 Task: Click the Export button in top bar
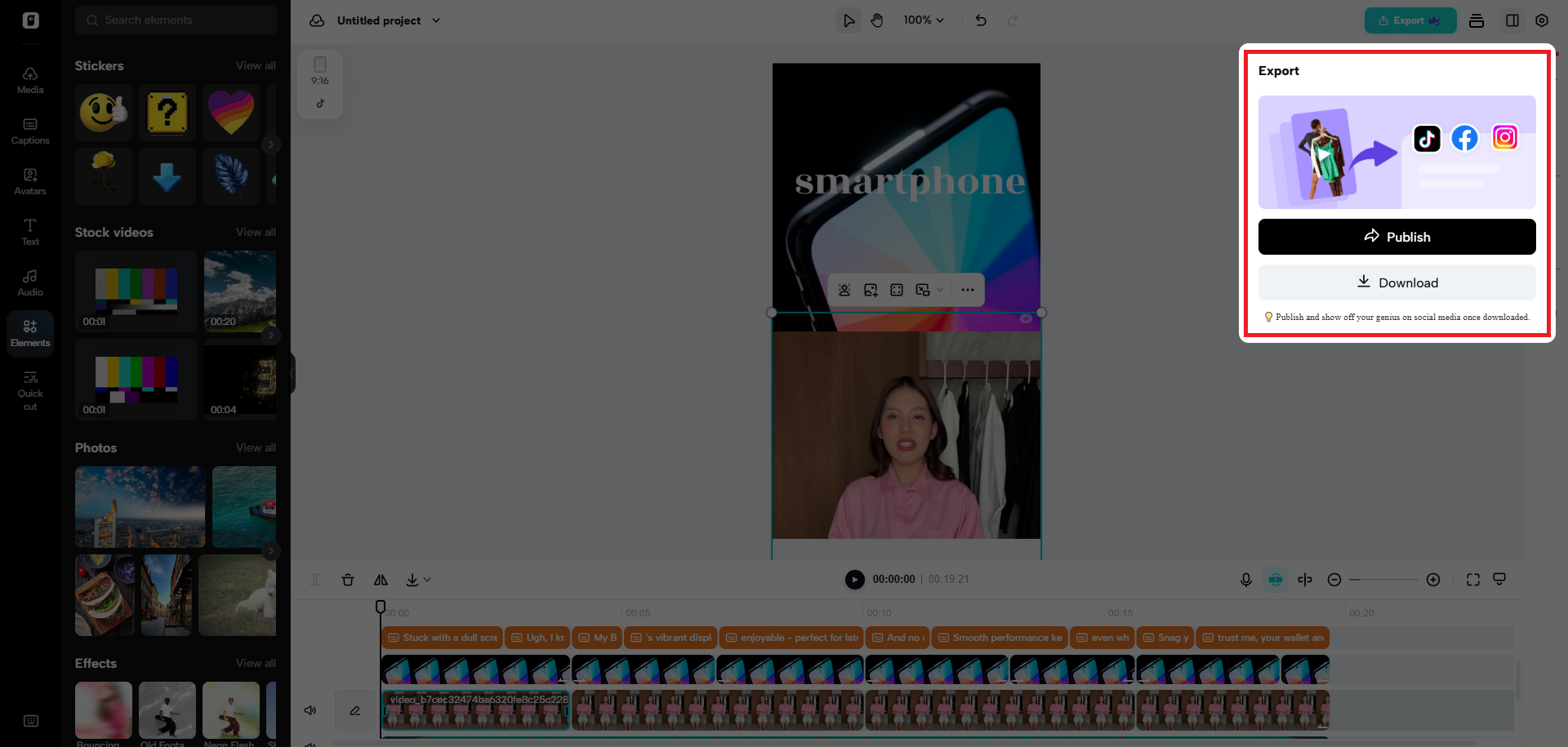[1410, 20]
